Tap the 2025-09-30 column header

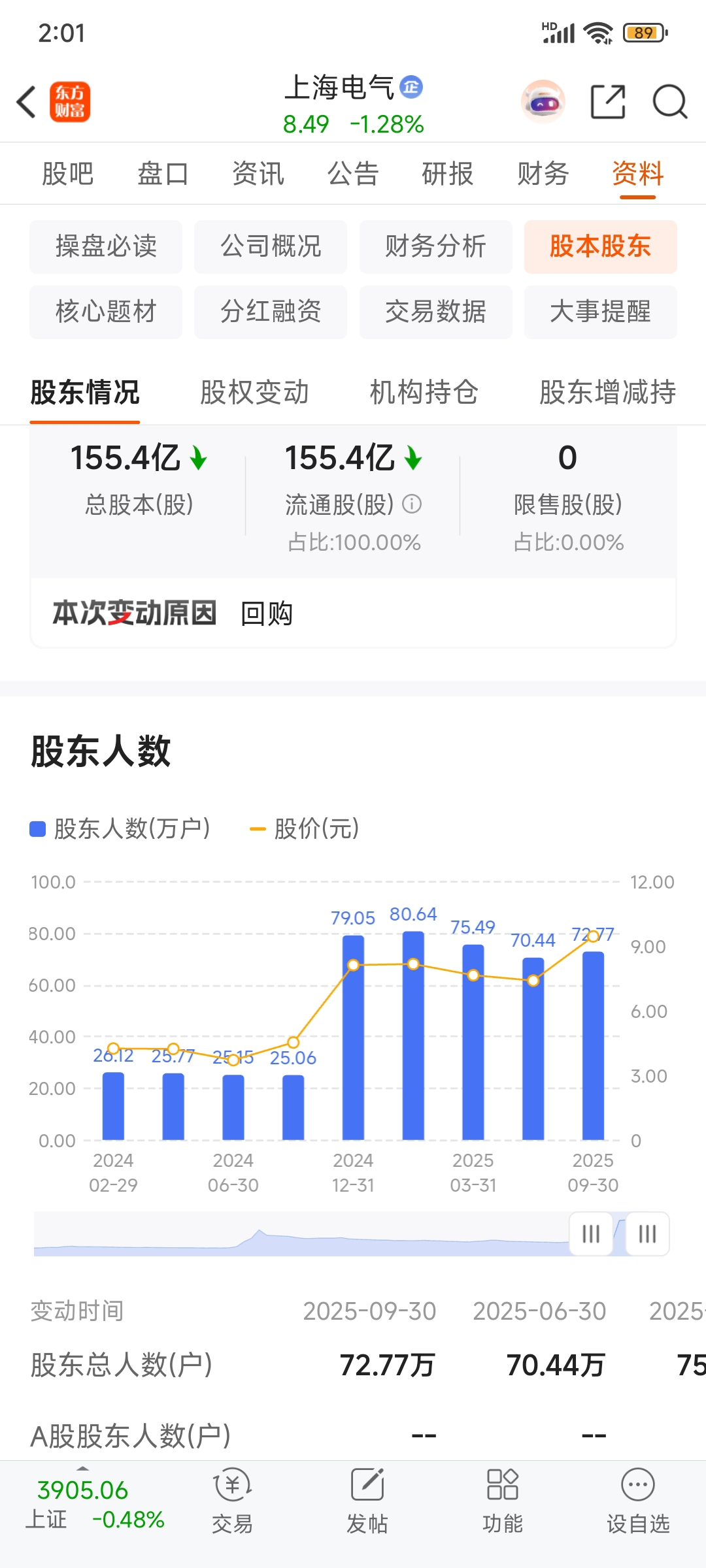[x=369, y=1311]
